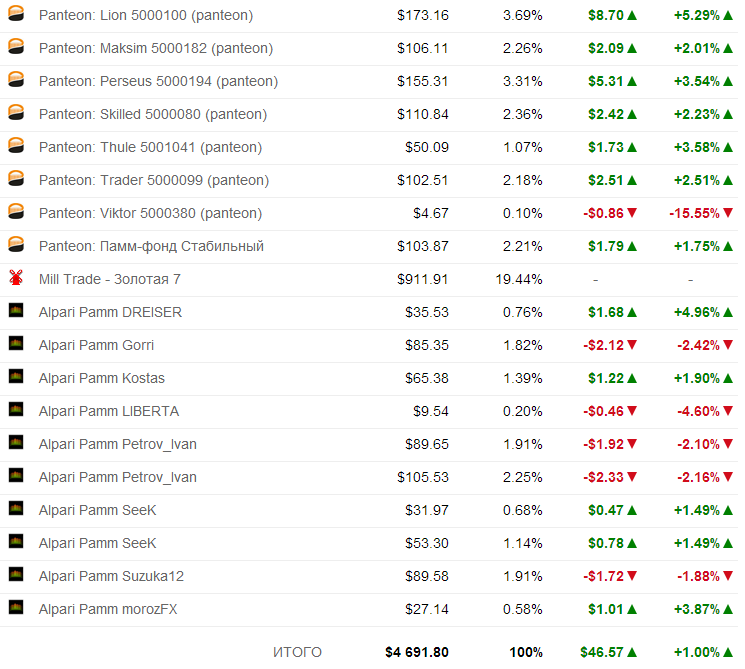
Task: Click the $50.09 balance for Thule
Action: click(426, 147)
